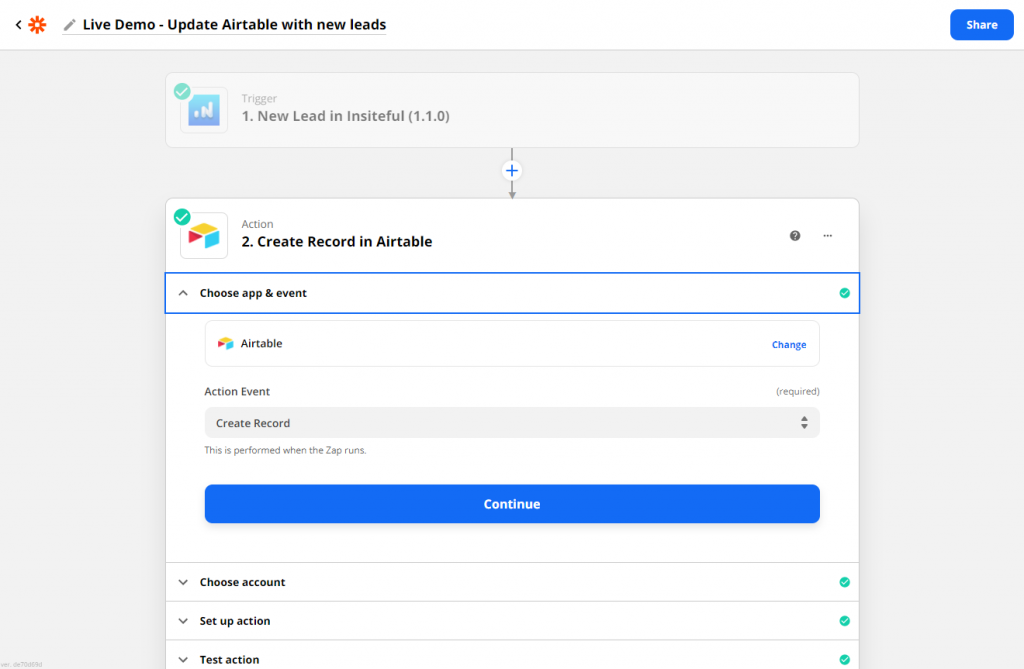Open the action step three-dot menu
The height and width of the screenshot is (669, 1024).
(827, 236)
